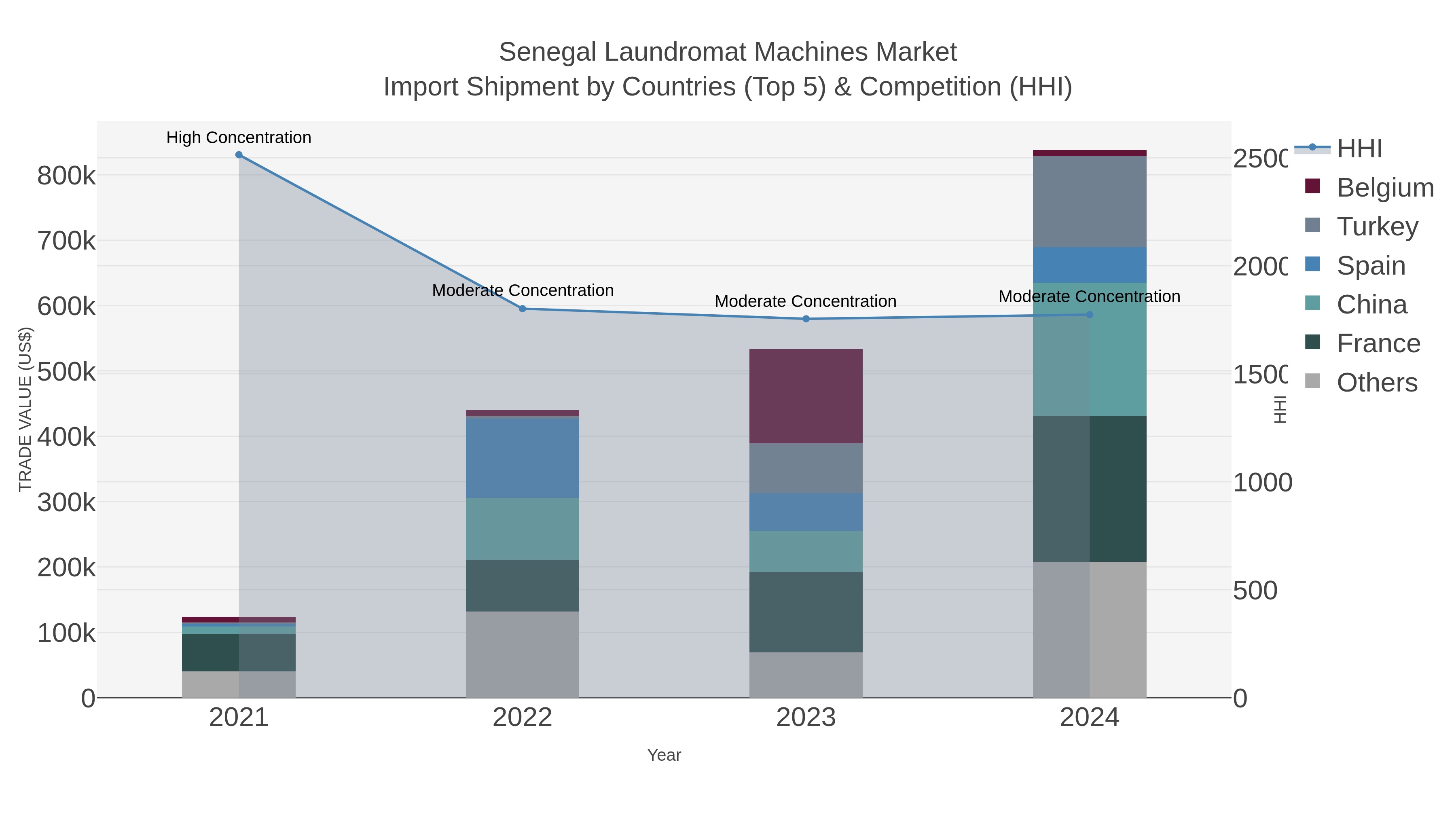Click the 2022 HHI data point
This screenshot has width=1456, height=819.
pyautogui.click(x=522, y=309)
